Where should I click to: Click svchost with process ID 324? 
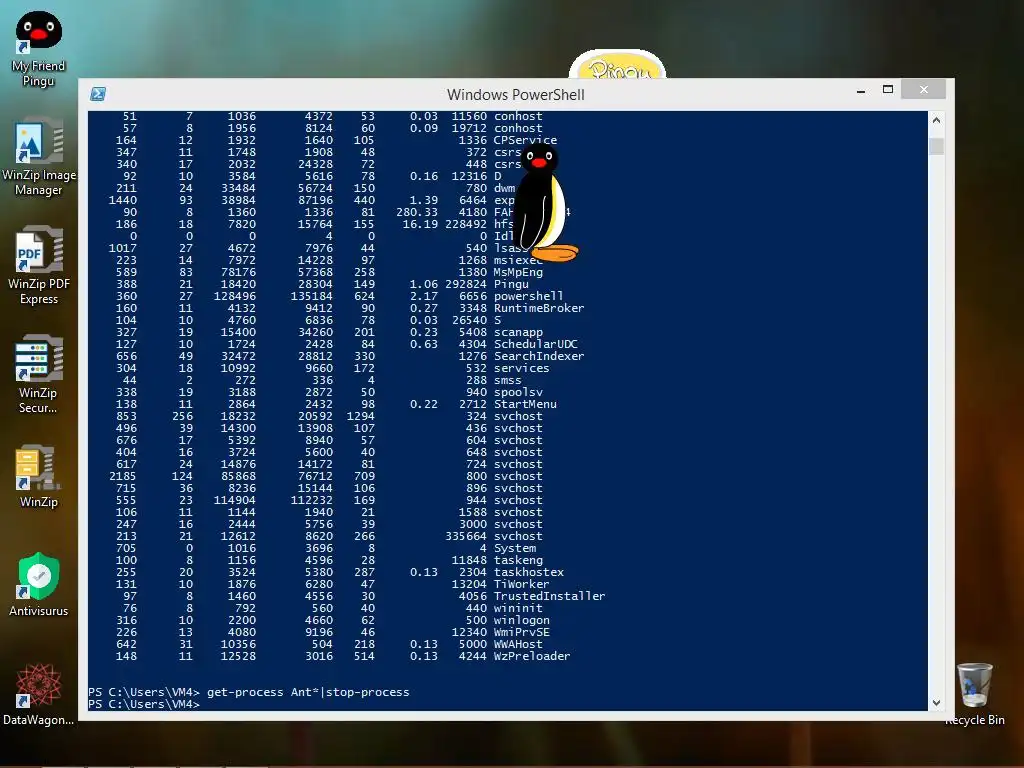click(x=518, y=416)
